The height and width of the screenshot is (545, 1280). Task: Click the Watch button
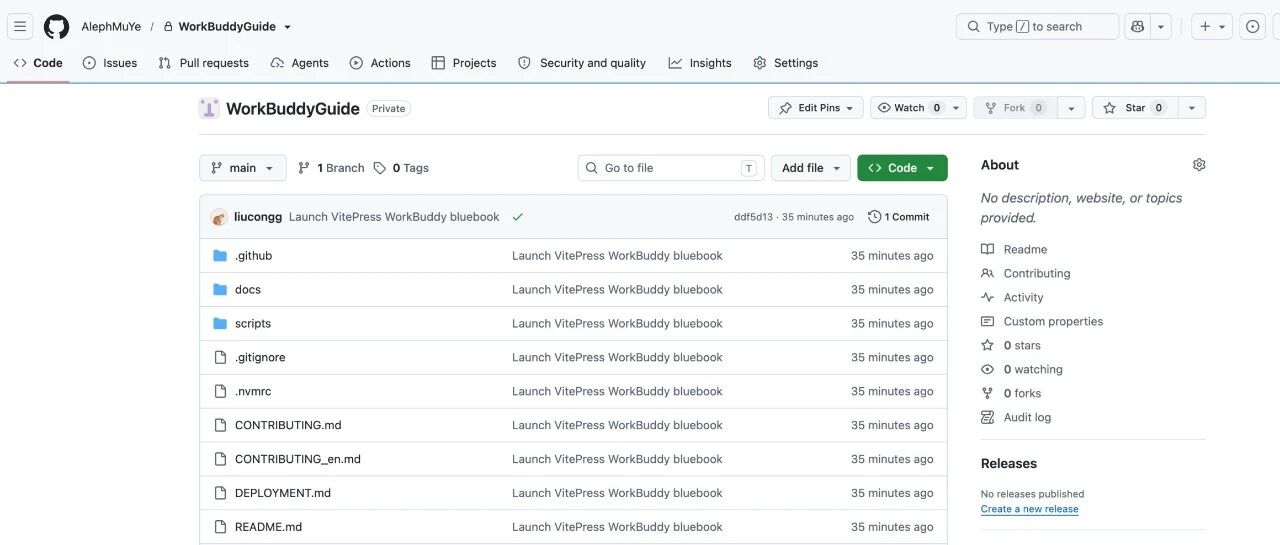click(908, 108)
